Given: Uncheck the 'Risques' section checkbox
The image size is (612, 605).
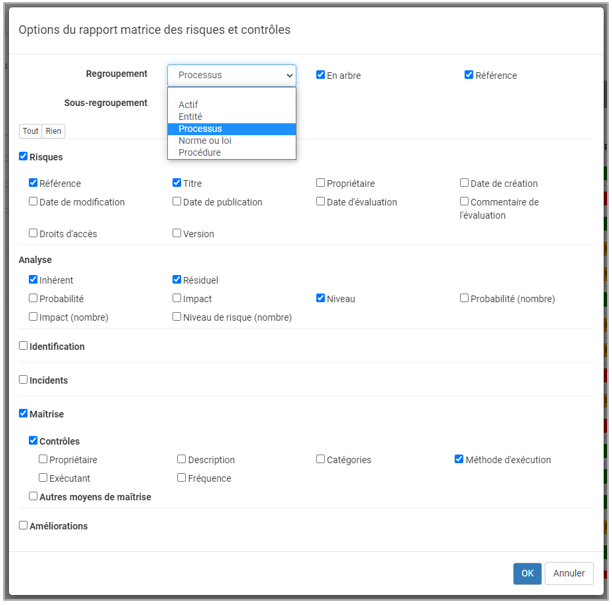Looking at the screenshot, I should pyautogui.click(x=24, y=157).
